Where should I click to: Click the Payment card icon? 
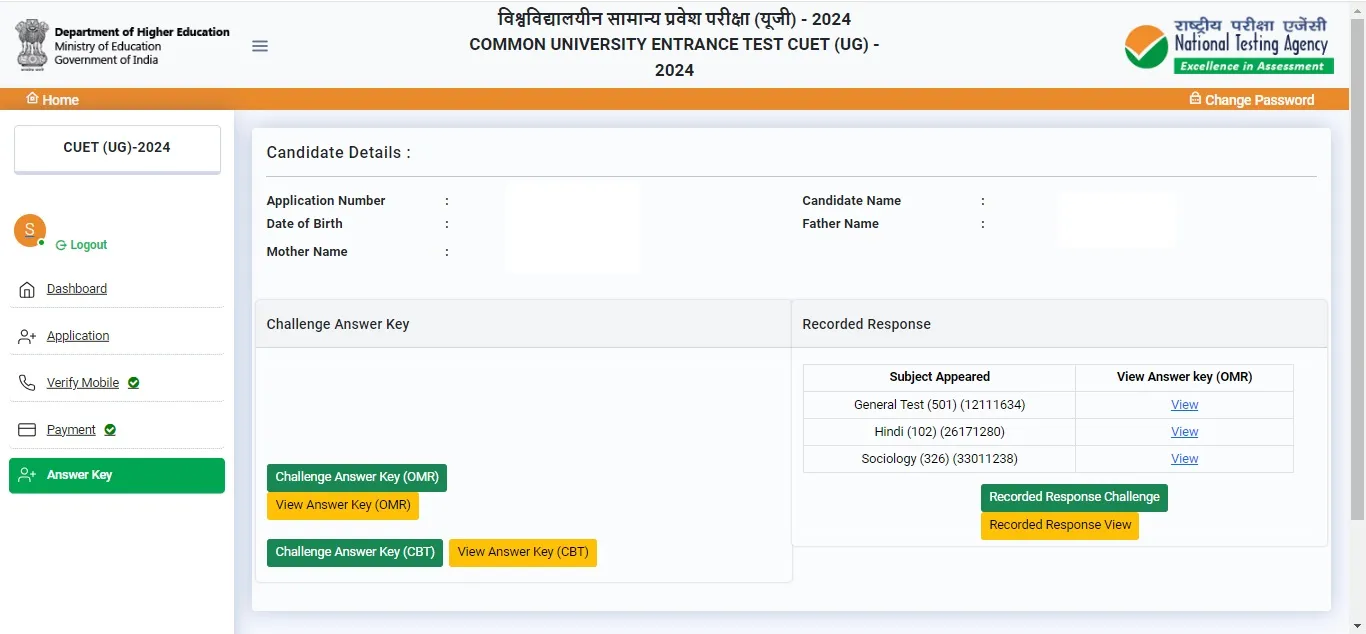[27, 430]
